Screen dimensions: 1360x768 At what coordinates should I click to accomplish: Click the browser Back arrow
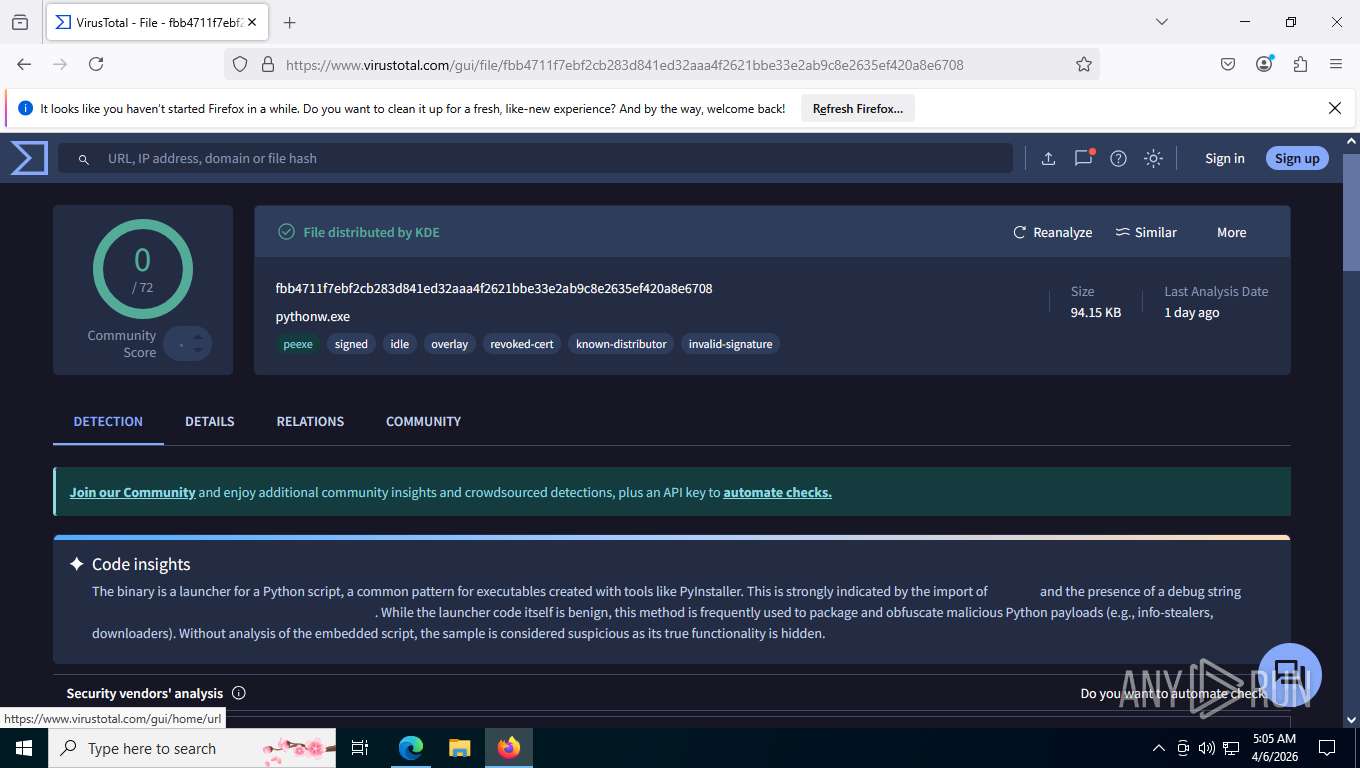pyautogui.click(x=24, y=64)
